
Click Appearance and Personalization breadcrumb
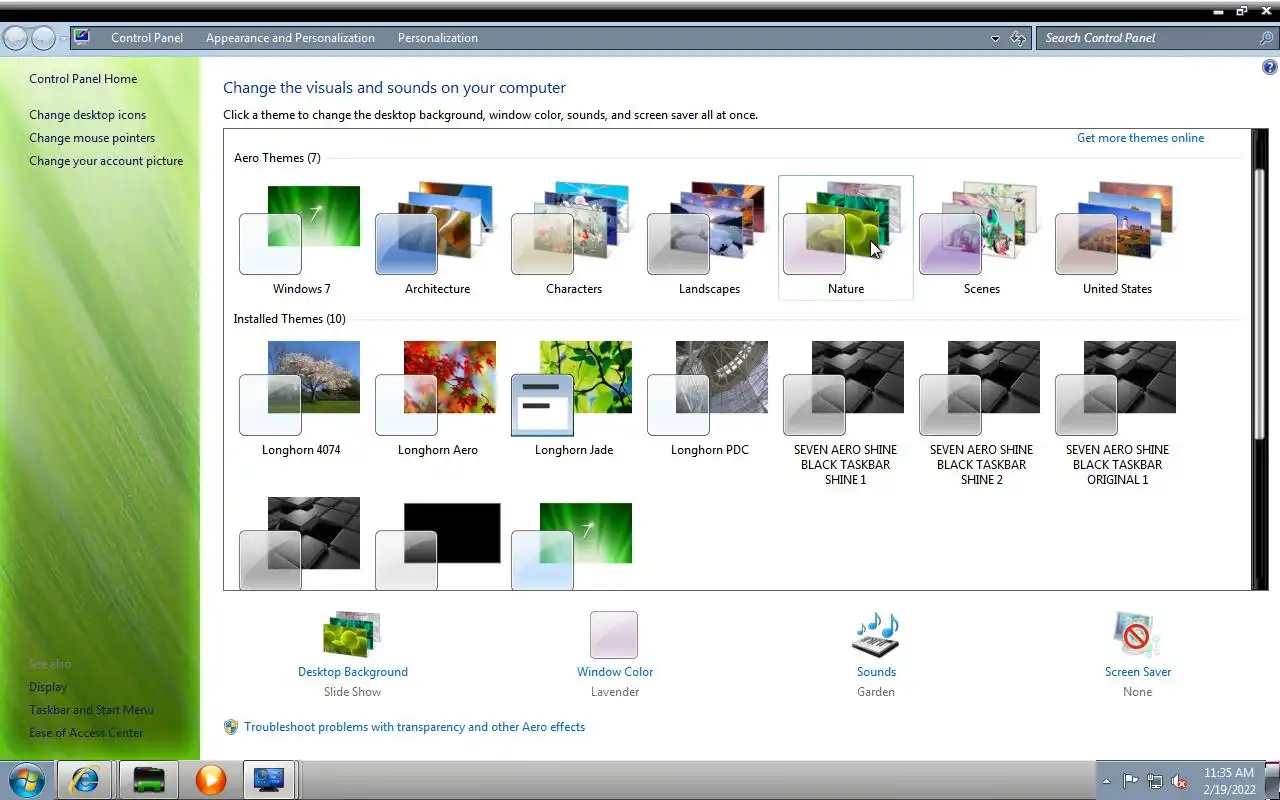[x=290, y=38]
